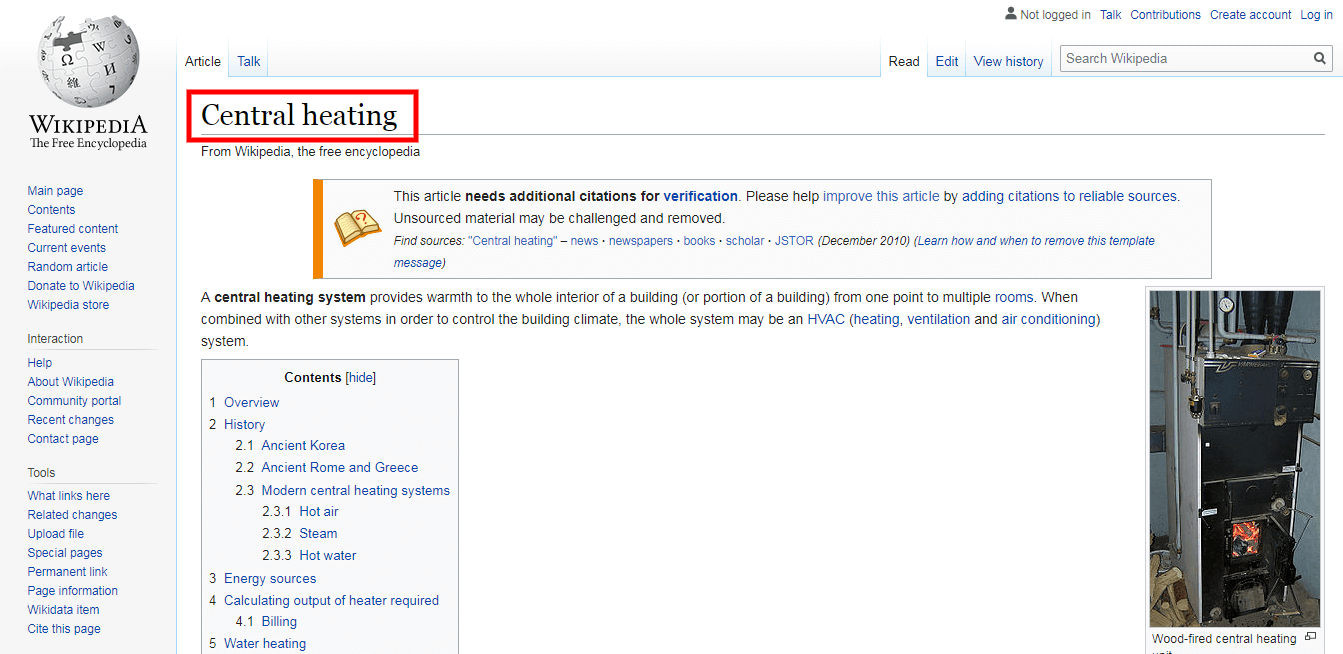Open the HVAC link in the intro
The image size is (1343, 654).
(x=826, y=319)
